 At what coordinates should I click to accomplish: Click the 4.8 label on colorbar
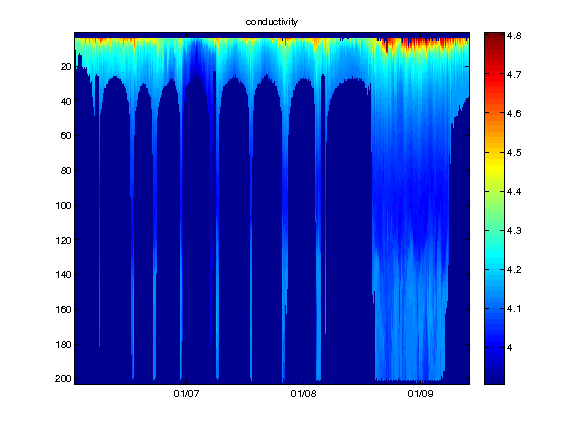(514, 36)
